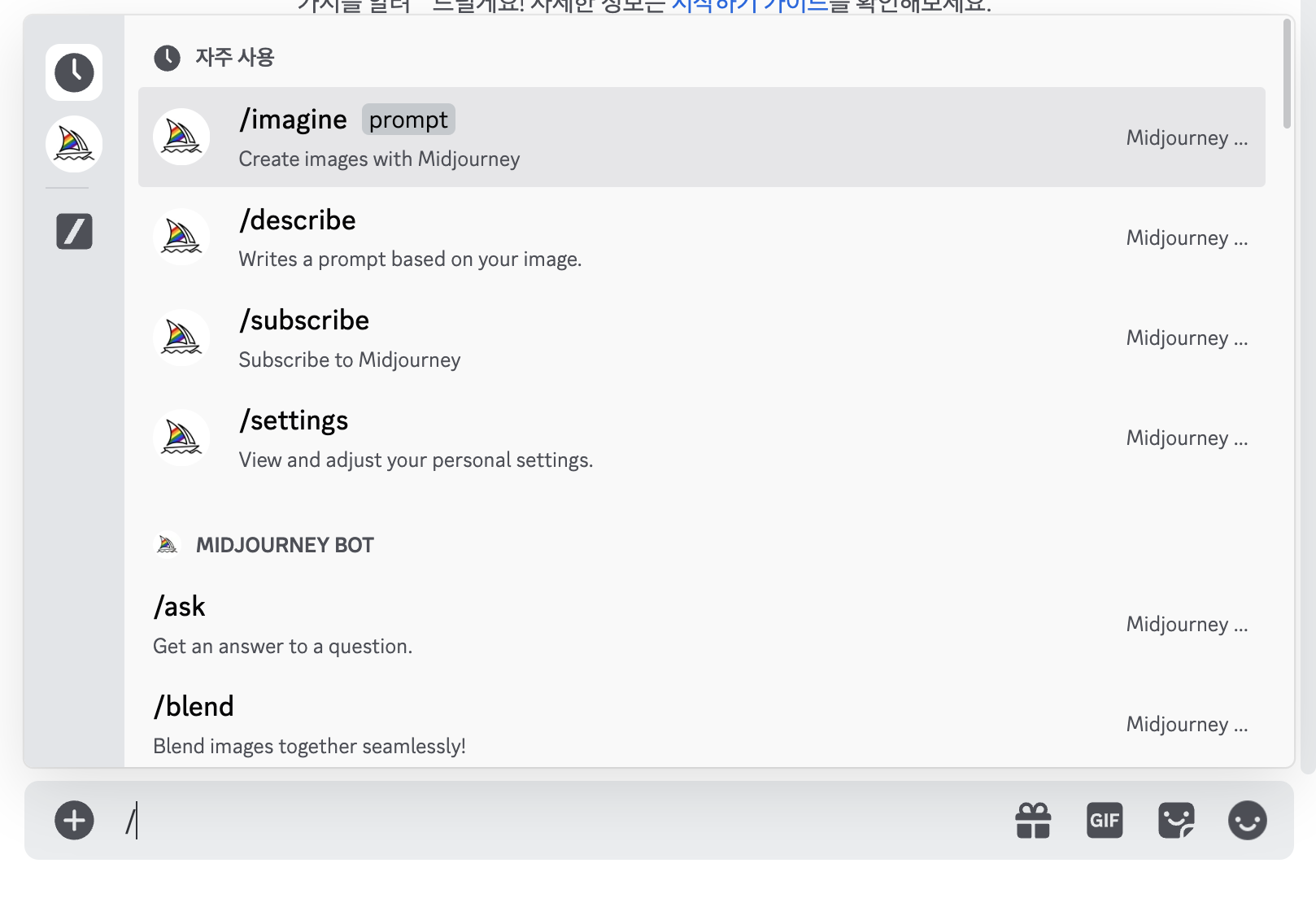The height and width of the screenshot is (898, 1316).
Task: Click the Midjourney label on /subscribe row
Action: 1187,338
